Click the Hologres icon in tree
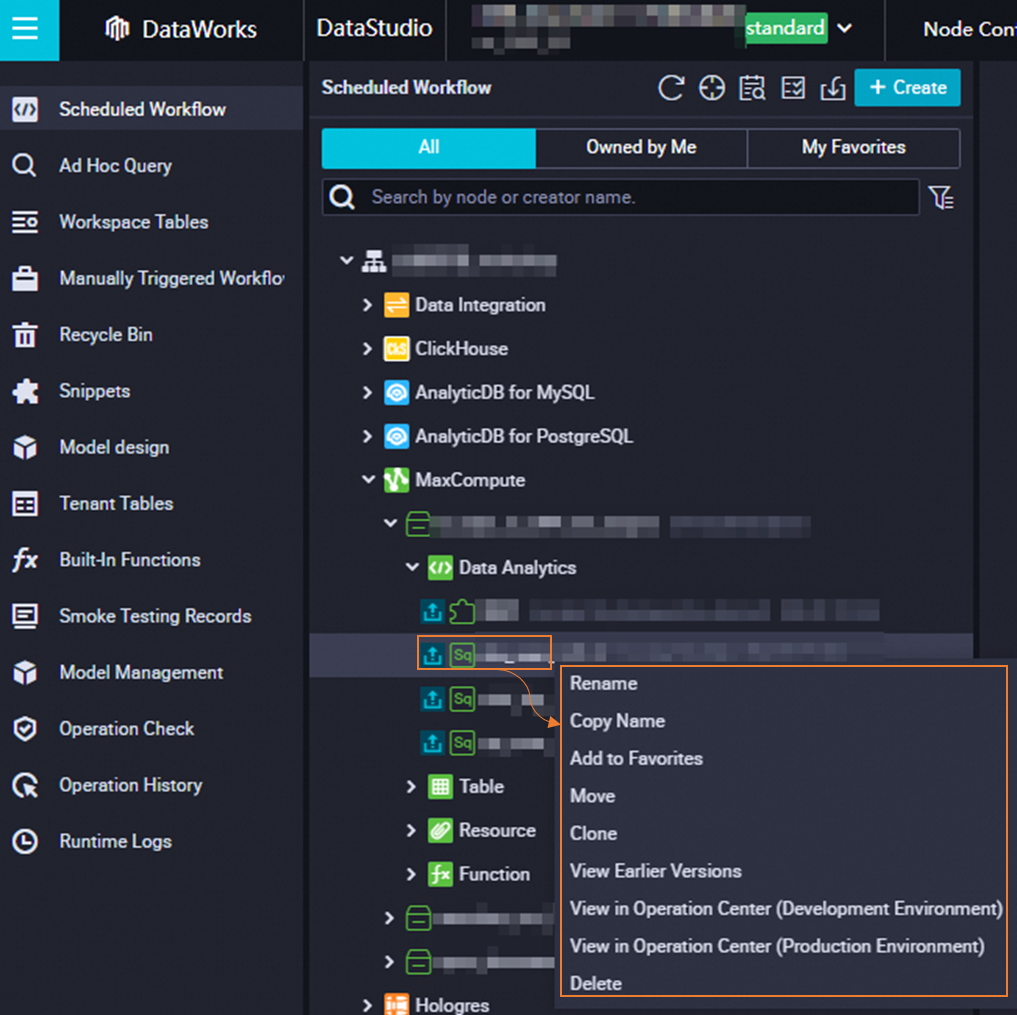Image resolution: width=1017 pixels, height=1015 pixels. 396,1004
